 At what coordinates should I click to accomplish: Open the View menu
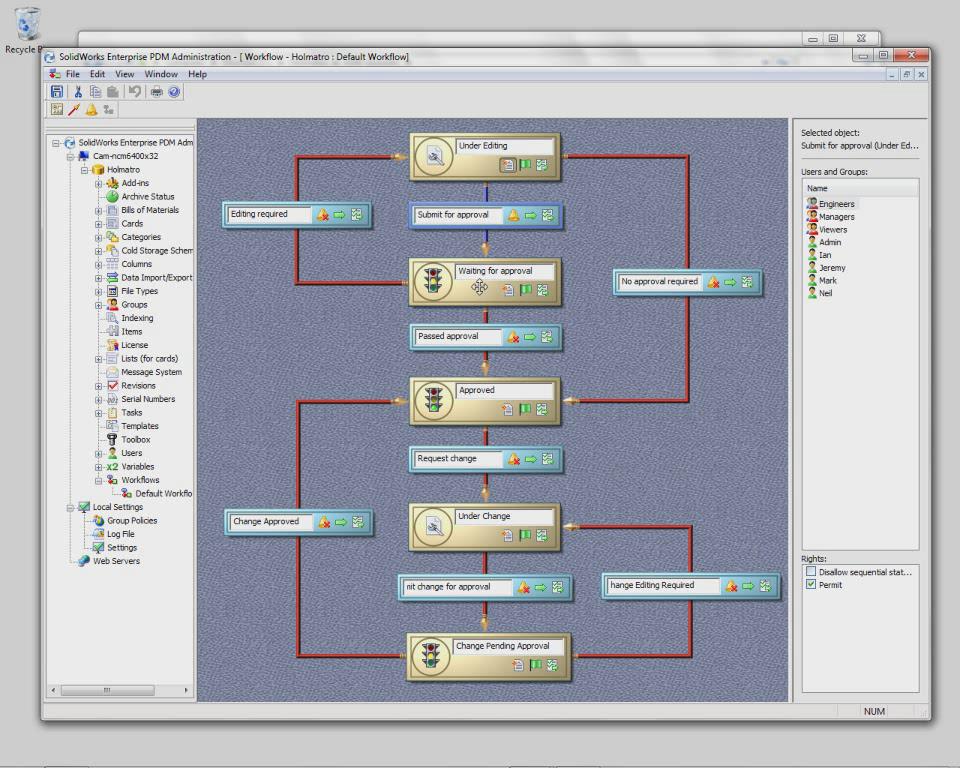124,74
